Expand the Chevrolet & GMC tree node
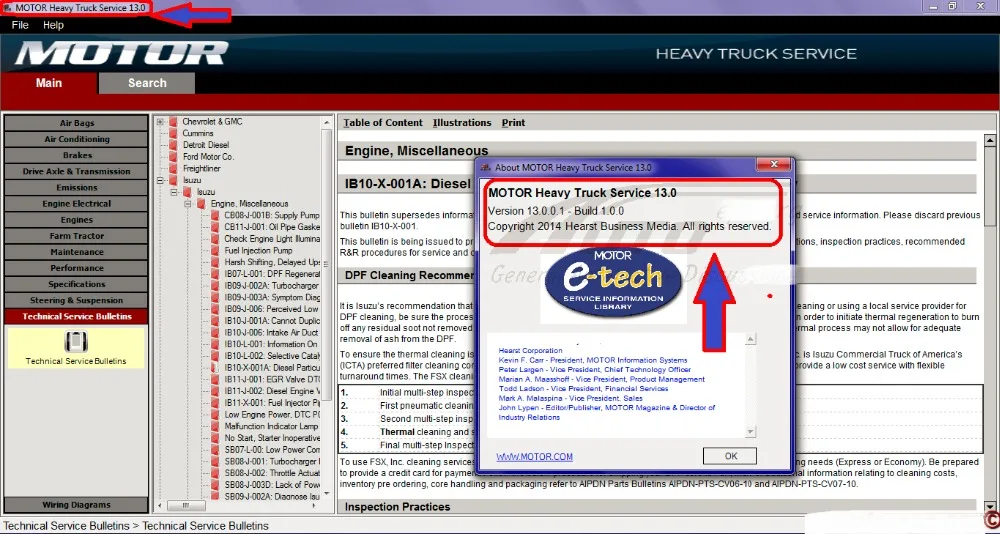 tap(161, 121)
